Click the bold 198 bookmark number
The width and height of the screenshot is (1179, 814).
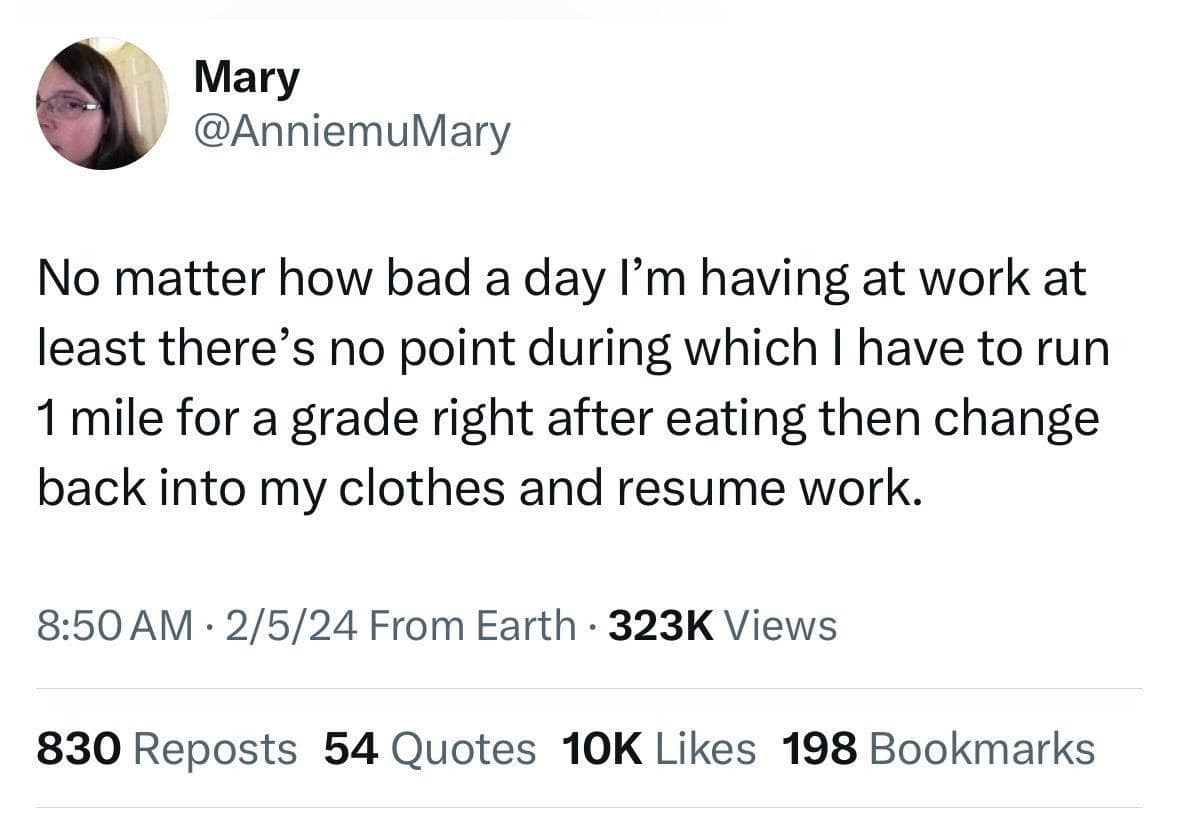click(x=819, y=749)
